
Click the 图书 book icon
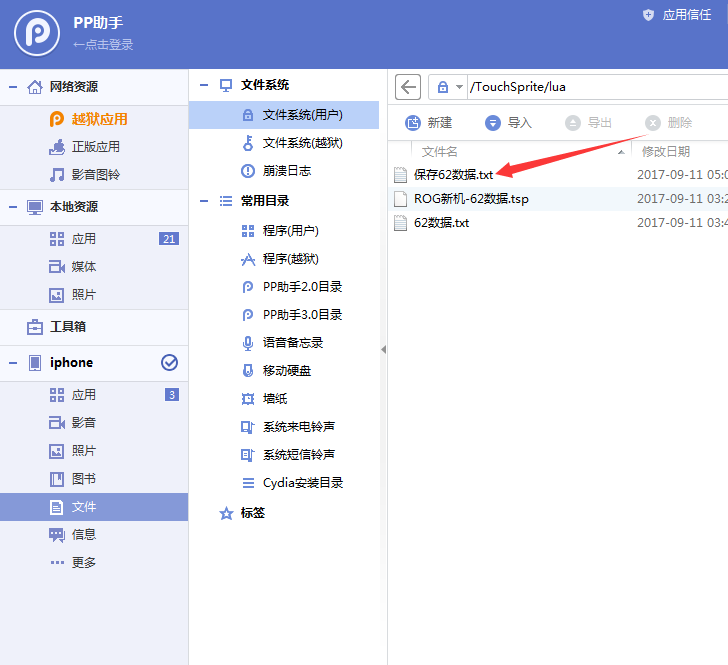(57, 479)
